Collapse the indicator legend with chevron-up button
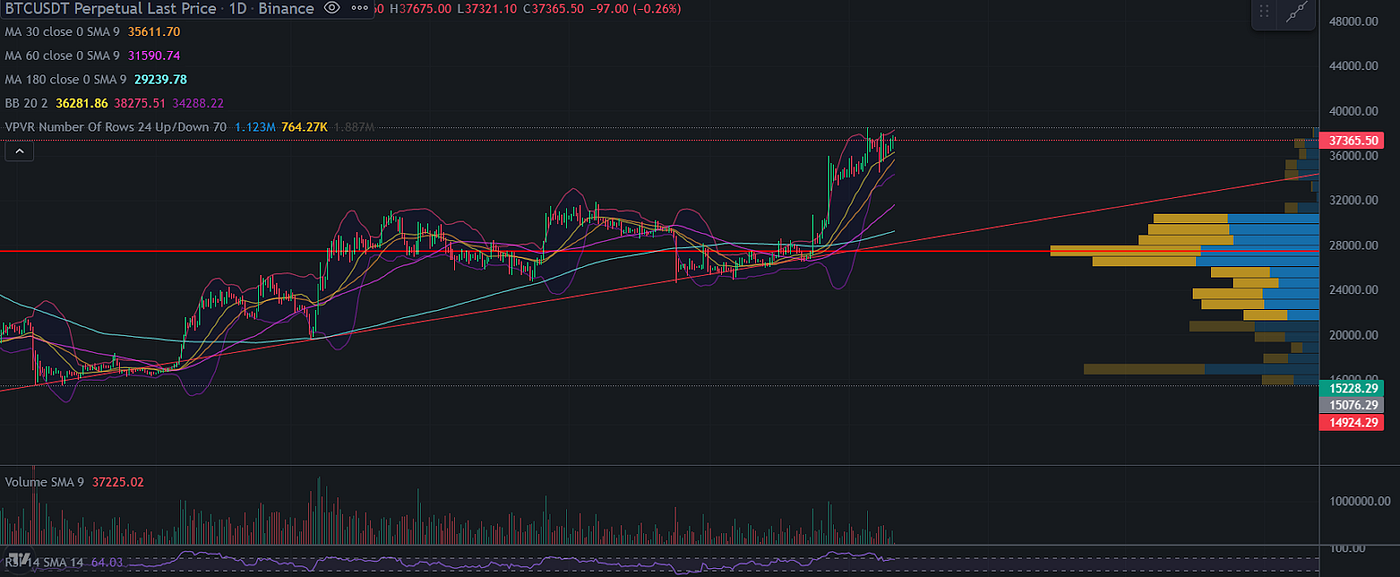 (x=18, y=152)
